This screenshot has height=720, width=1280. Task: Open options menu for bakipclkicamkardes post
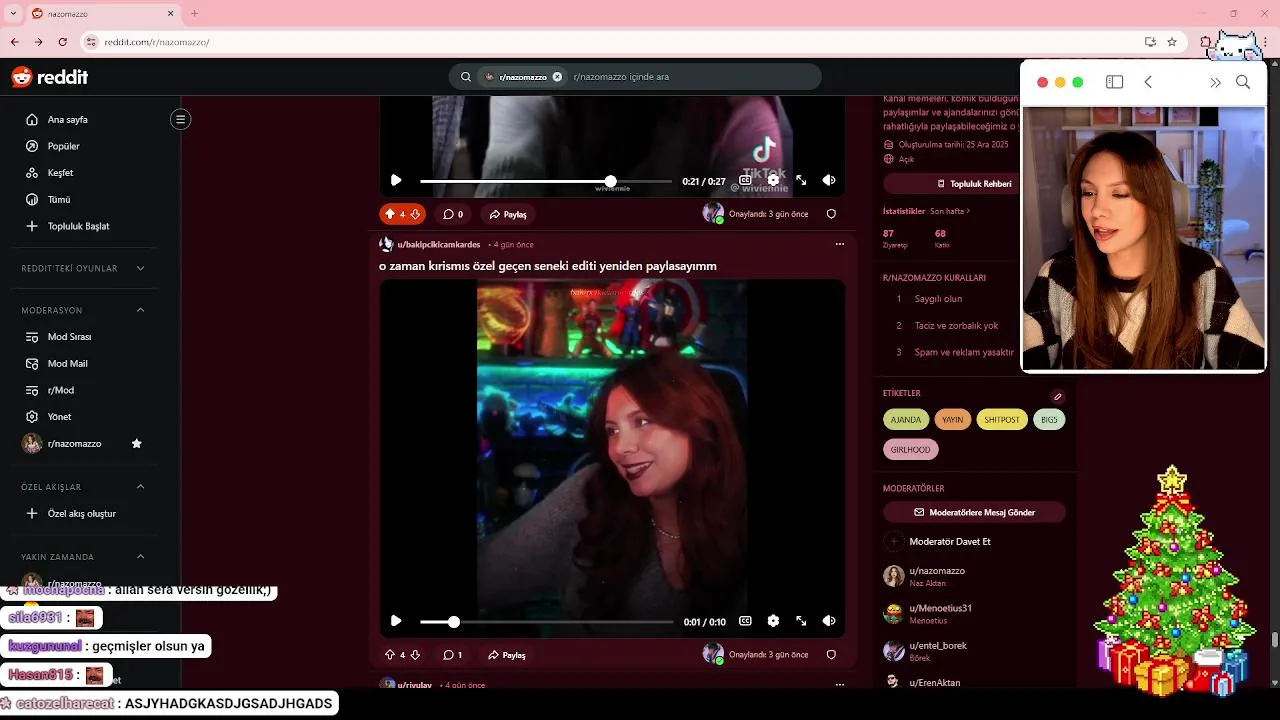pos(839,244)
